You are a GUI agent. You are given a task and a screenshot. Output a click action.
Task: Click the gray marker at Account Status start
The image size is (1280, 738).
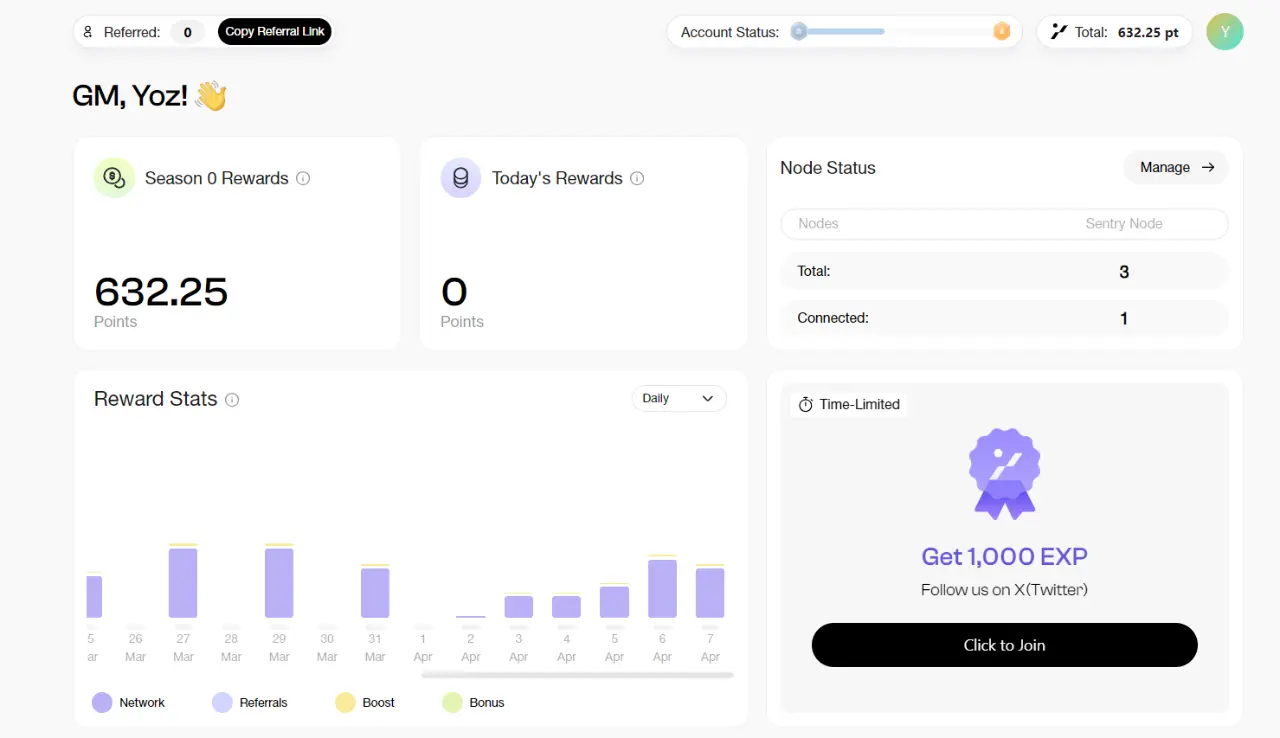click(798, 31)
